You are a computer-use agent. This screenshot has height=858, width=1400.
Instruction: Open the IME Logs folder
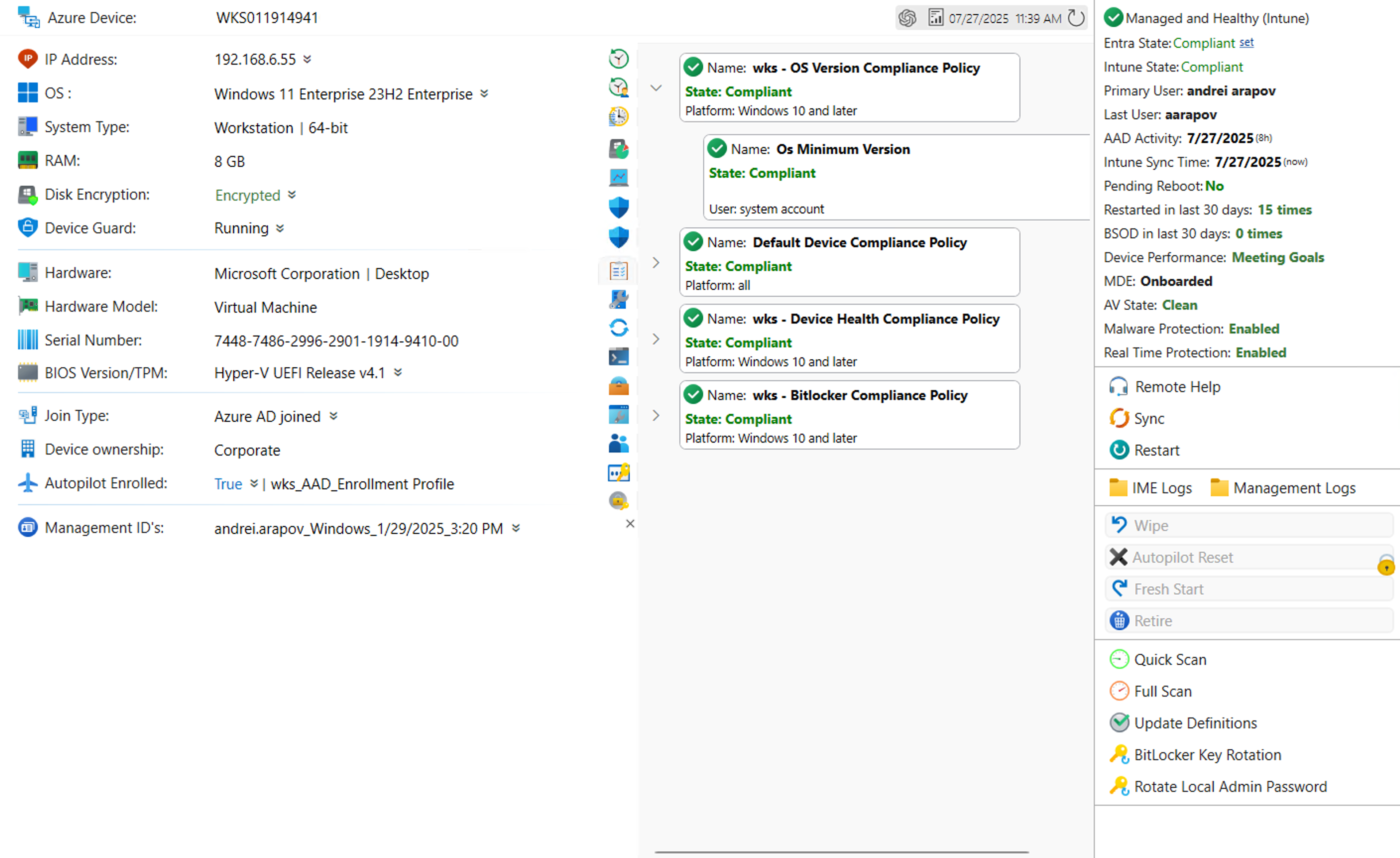[x=1151, y=488]
